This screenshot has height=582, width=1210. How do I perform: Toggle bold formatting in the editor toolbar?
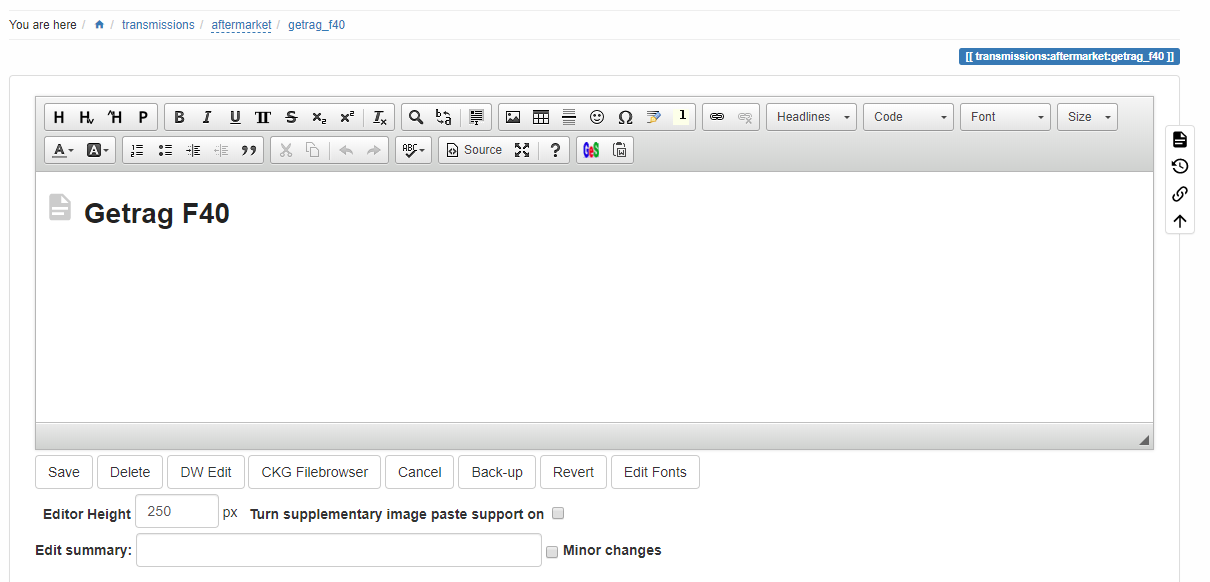click(179, 117)
